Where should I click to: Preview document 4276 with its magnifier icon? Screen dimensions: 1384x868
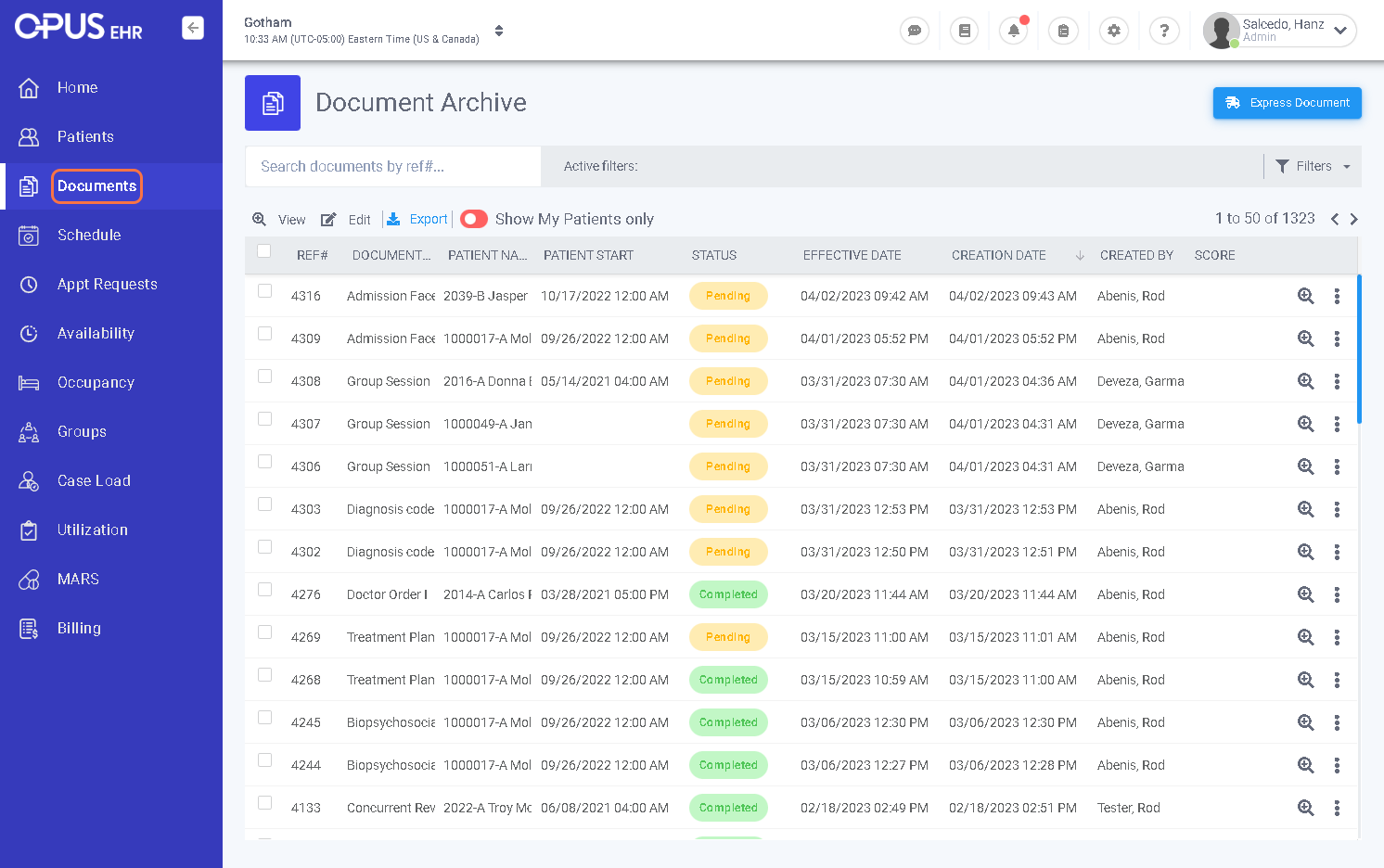[1306, 594]
